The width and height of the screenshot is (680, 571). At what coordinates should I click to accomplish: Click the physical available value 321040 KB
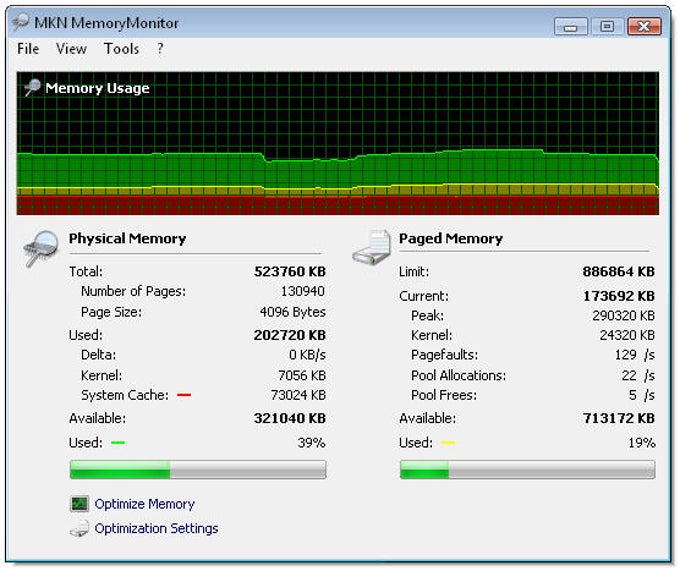[x=290, y=418]
